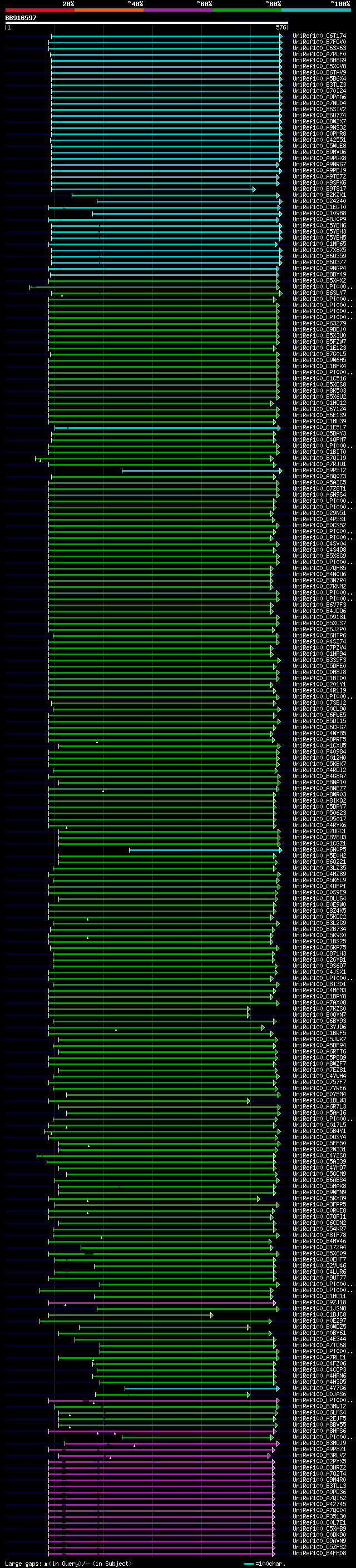The width and height of the screenshot is (356, 1568).
Task: Select UniRef100_C1MP65 label
Action: pos(319,244)
